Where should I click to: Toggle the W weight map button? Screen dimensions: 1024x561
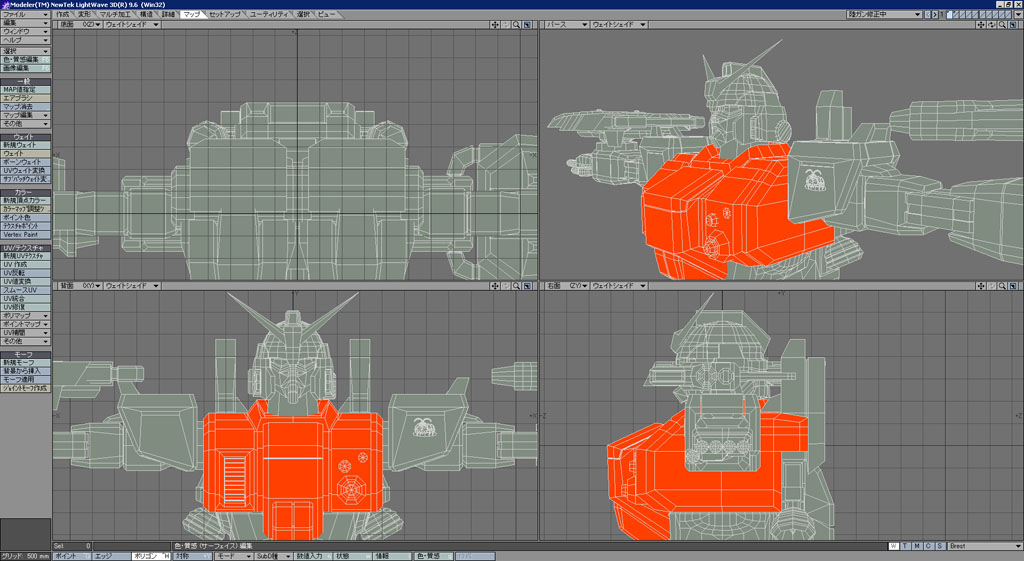coord(893,546)
